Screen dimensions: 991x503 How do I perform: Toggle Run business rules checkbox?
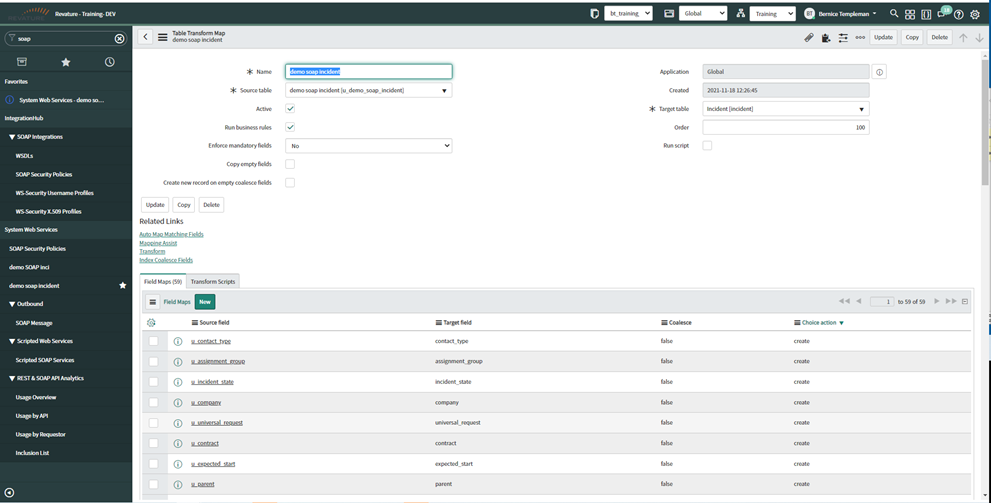(x=290, y=127)
